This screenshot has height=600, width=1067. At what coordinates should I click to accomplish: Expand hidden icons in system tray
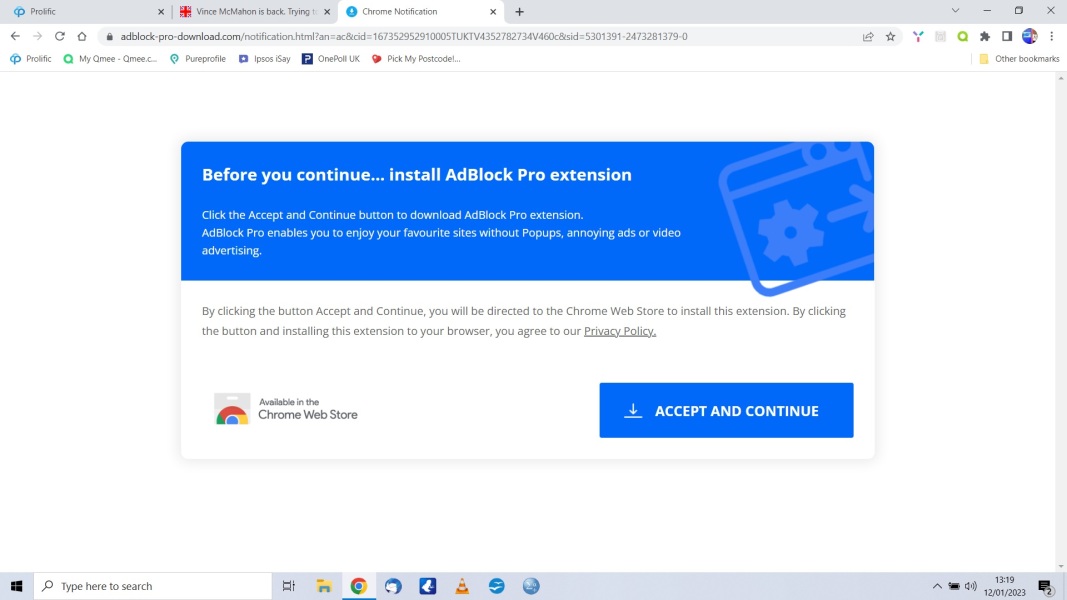[937, 586]
